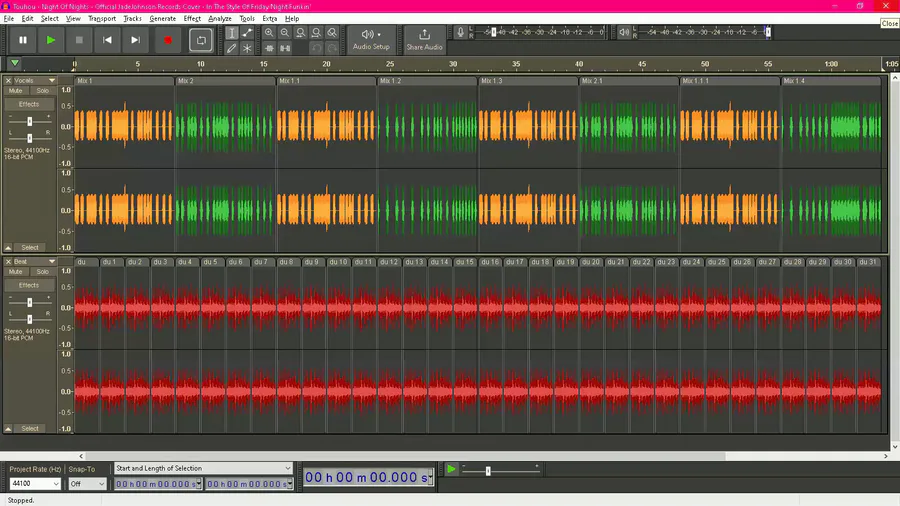Open selection start time format arrow
Image resolution: width=900 pixels, height=506 pixels.
199,484
